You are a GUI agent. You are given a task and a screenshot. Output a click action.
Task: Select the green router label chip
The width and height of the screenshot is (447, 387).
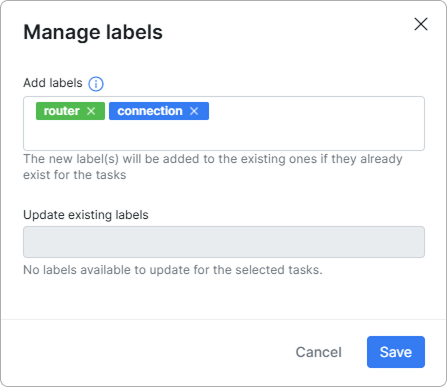pyautogui.click(x=70, y=111)
